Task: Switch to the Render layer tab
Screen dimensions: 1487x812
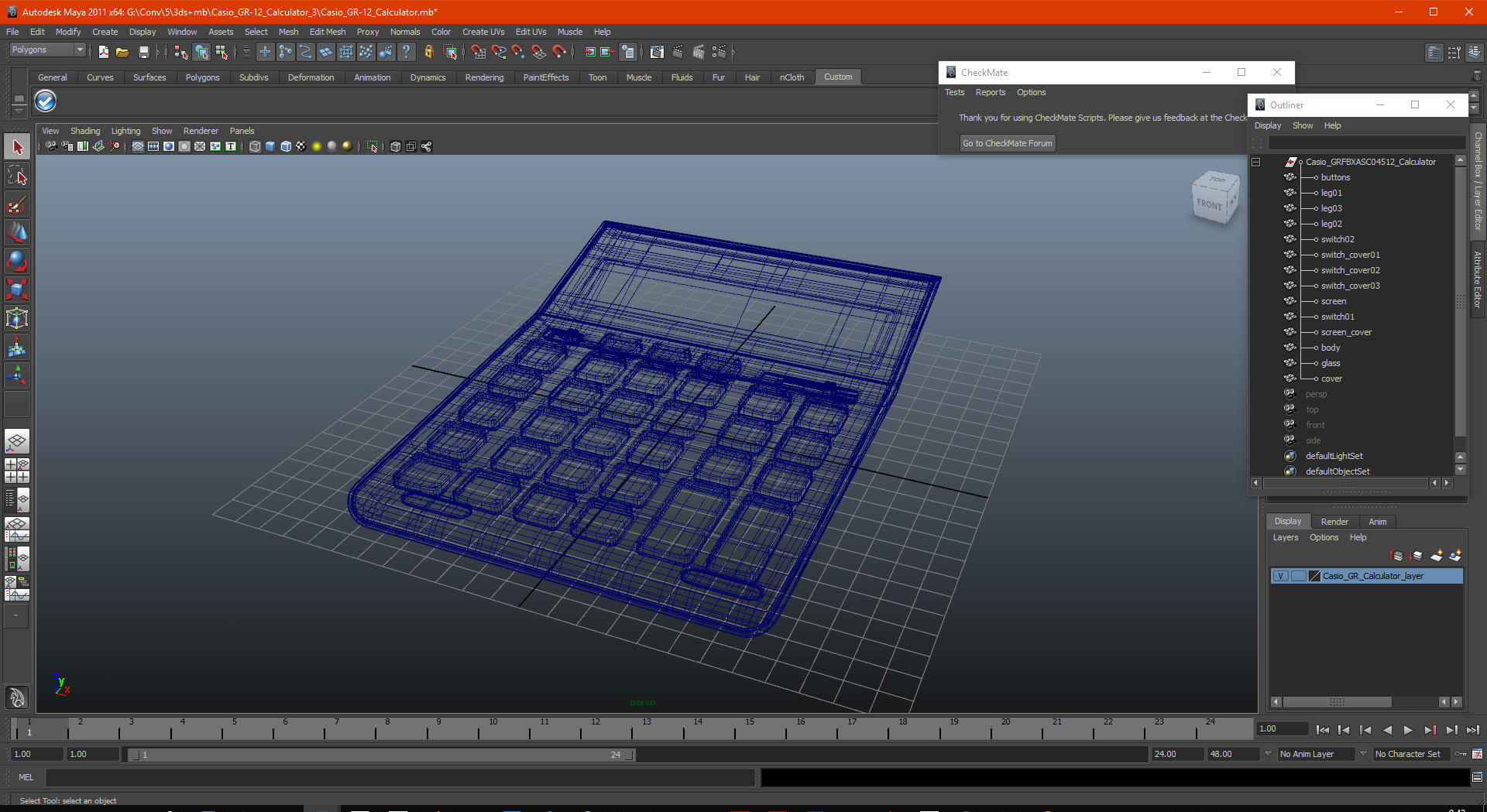Action: [1334, 522]
